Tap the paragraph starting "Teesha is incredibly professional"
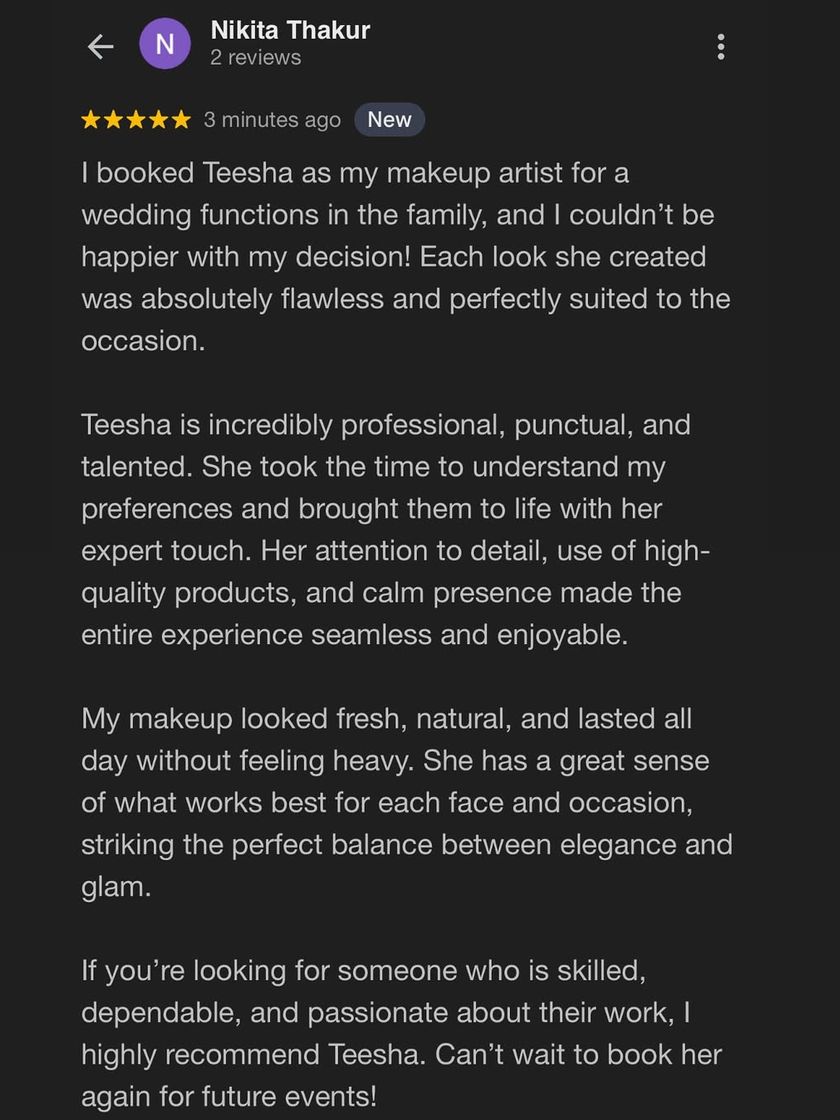 point(395,529)
